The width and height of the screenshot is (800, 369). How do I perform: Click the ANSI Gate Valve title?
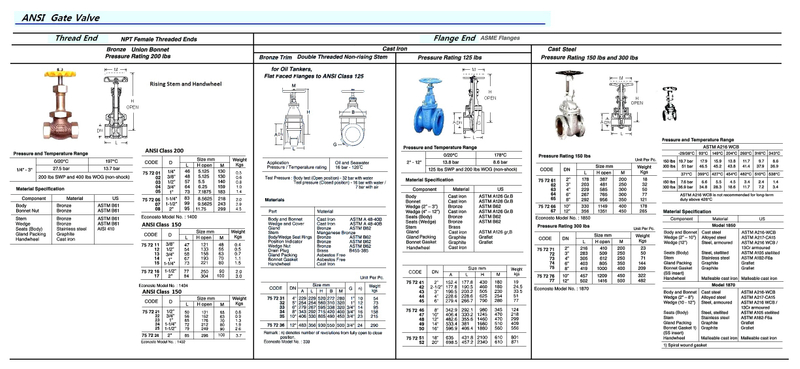(60, 18)
